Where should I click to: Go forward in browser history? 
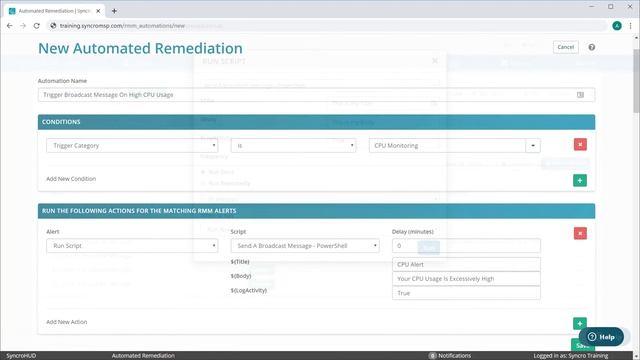pyautogui.click(x=23, y=26)
